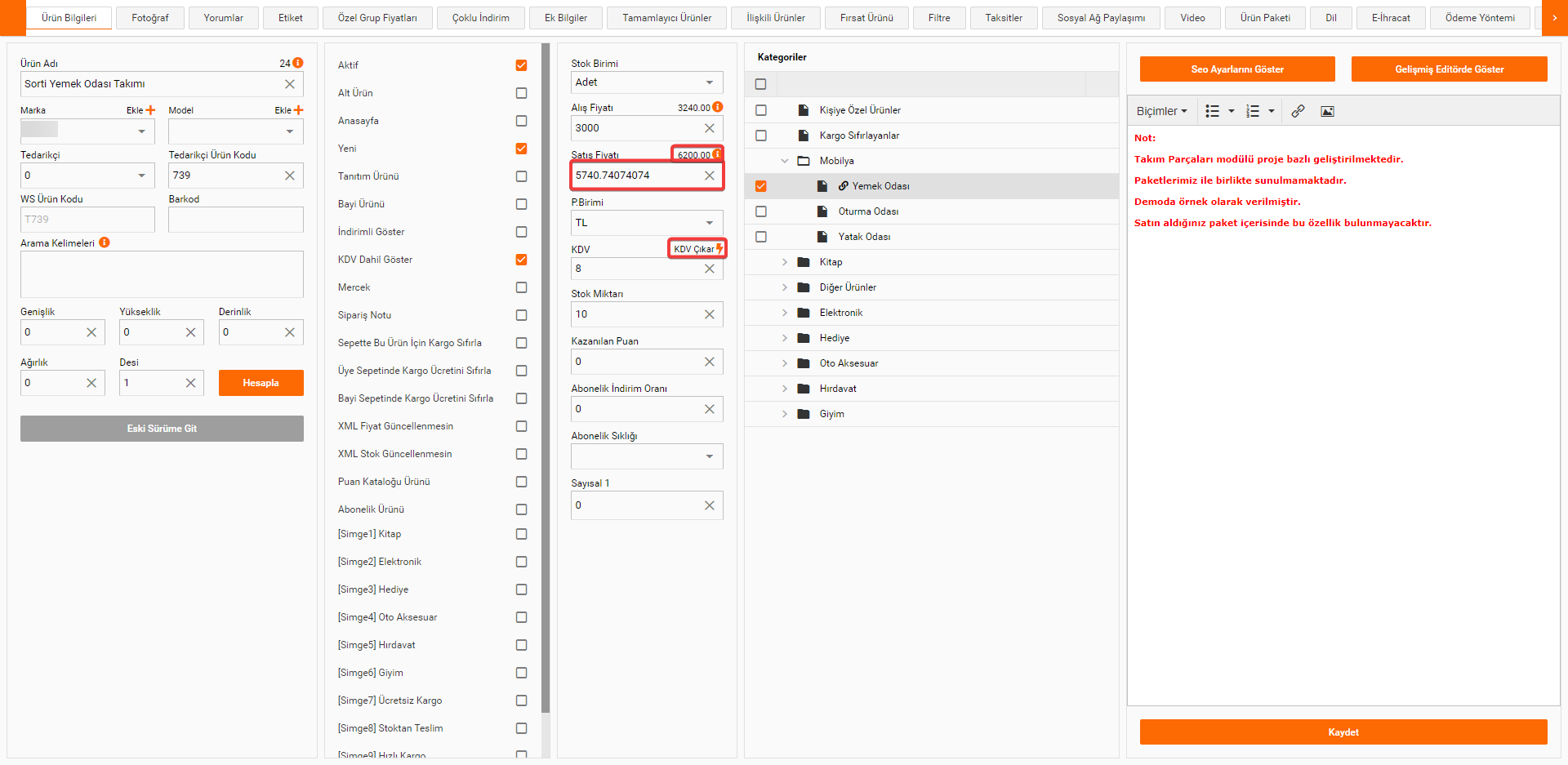Click the Arama Kelimeleri info icon
The height and width of the screenshot is (765, 1568).
[105, 242]
